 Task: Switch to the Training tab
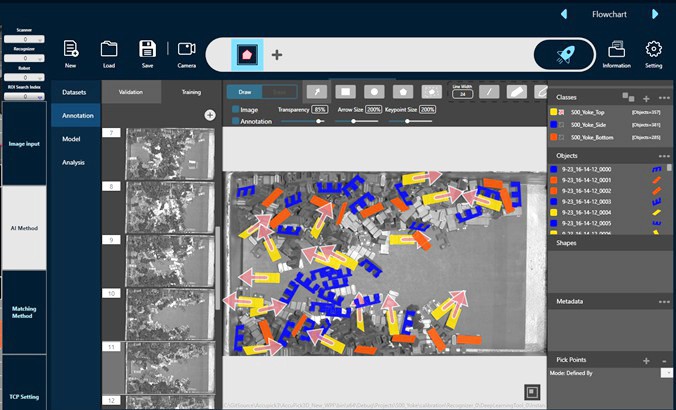point(190,92)
